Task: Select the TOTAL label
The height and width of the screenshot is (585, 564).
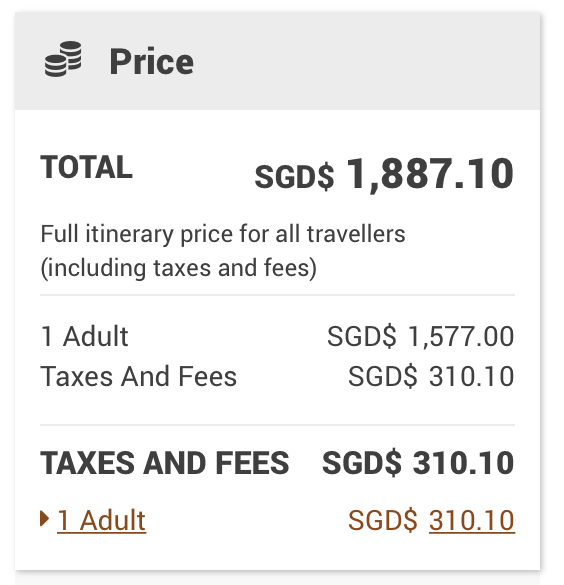Action: pyautogui.click(x=87, y=167)
